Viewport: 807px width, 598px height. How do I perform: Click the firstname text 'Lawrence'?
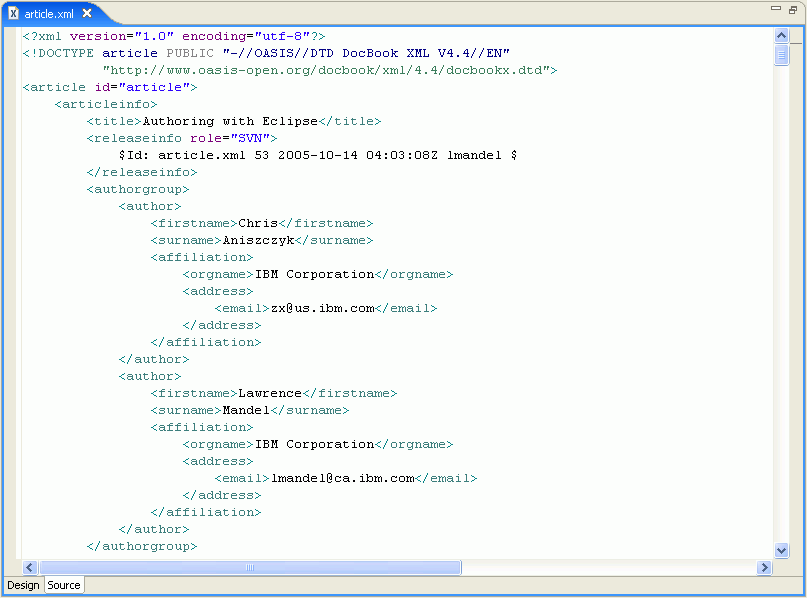coord(270,393)
